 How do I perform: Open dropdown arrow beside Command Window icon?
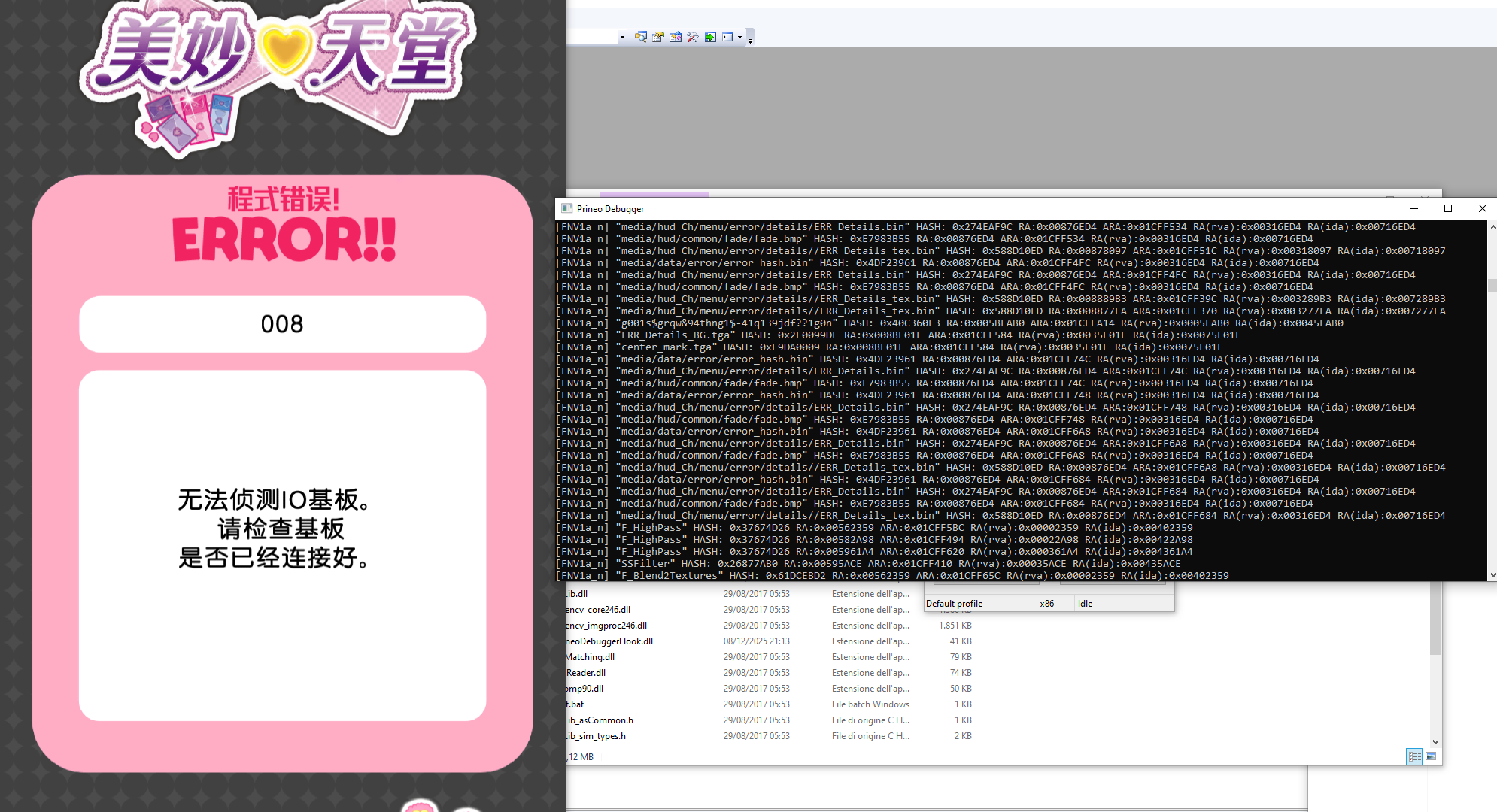click(739, 38)
